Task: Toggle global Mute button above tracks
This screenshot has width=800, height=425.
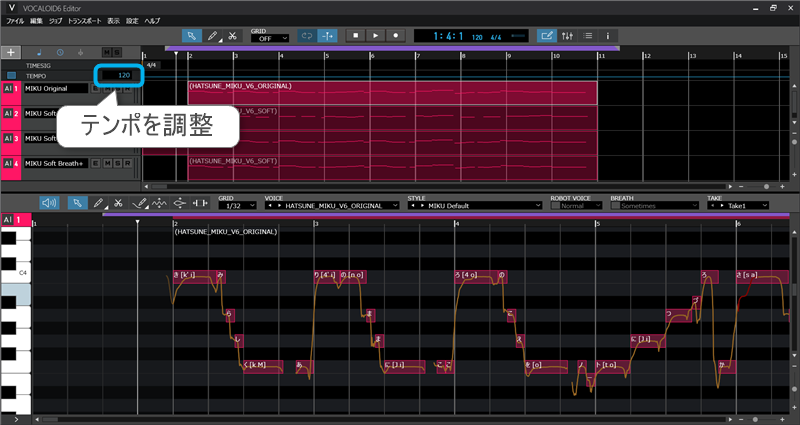Action: (x=107, y=53)
